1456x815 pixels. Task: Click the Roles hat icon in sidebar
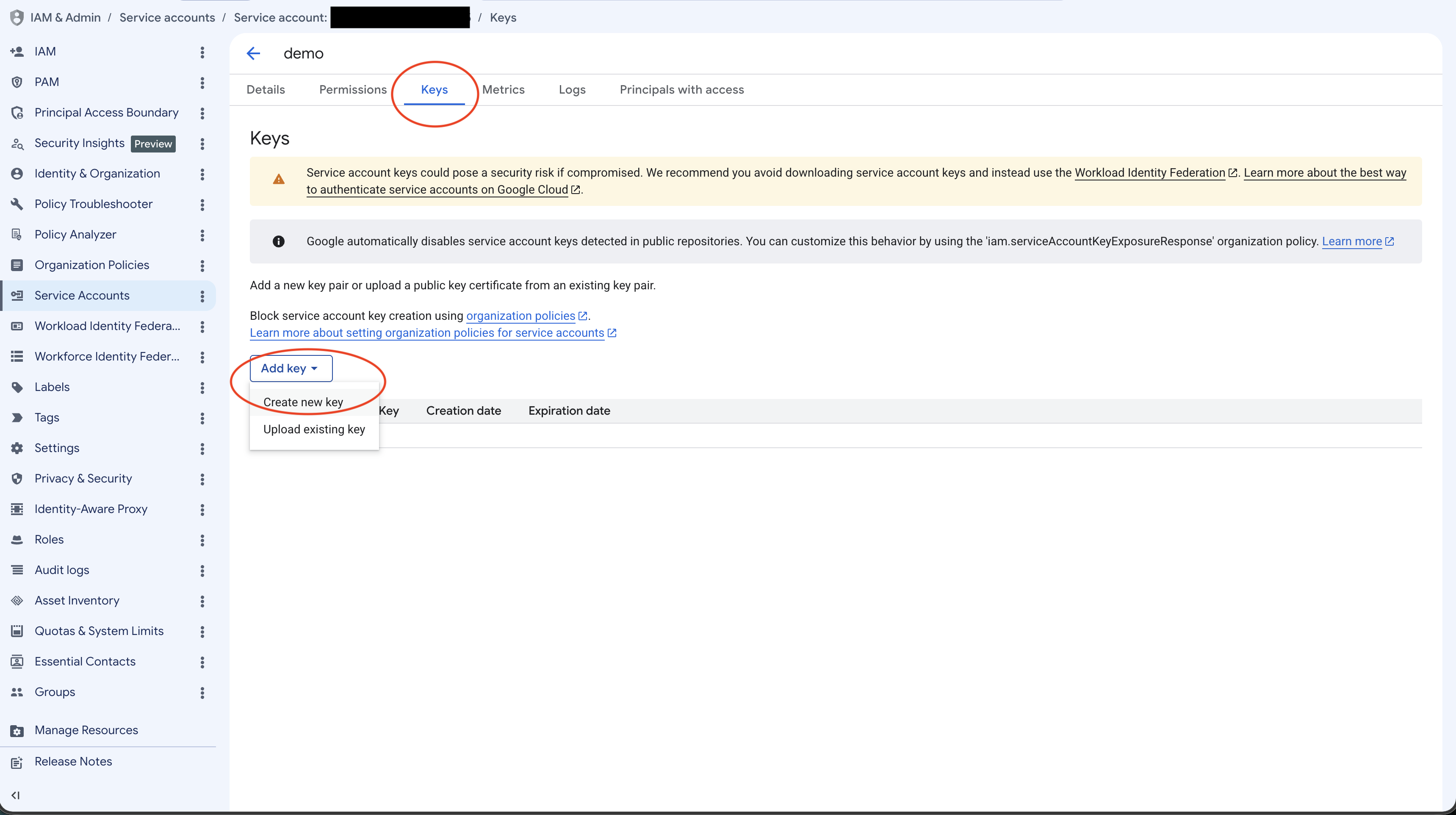[x=17, y=540]
